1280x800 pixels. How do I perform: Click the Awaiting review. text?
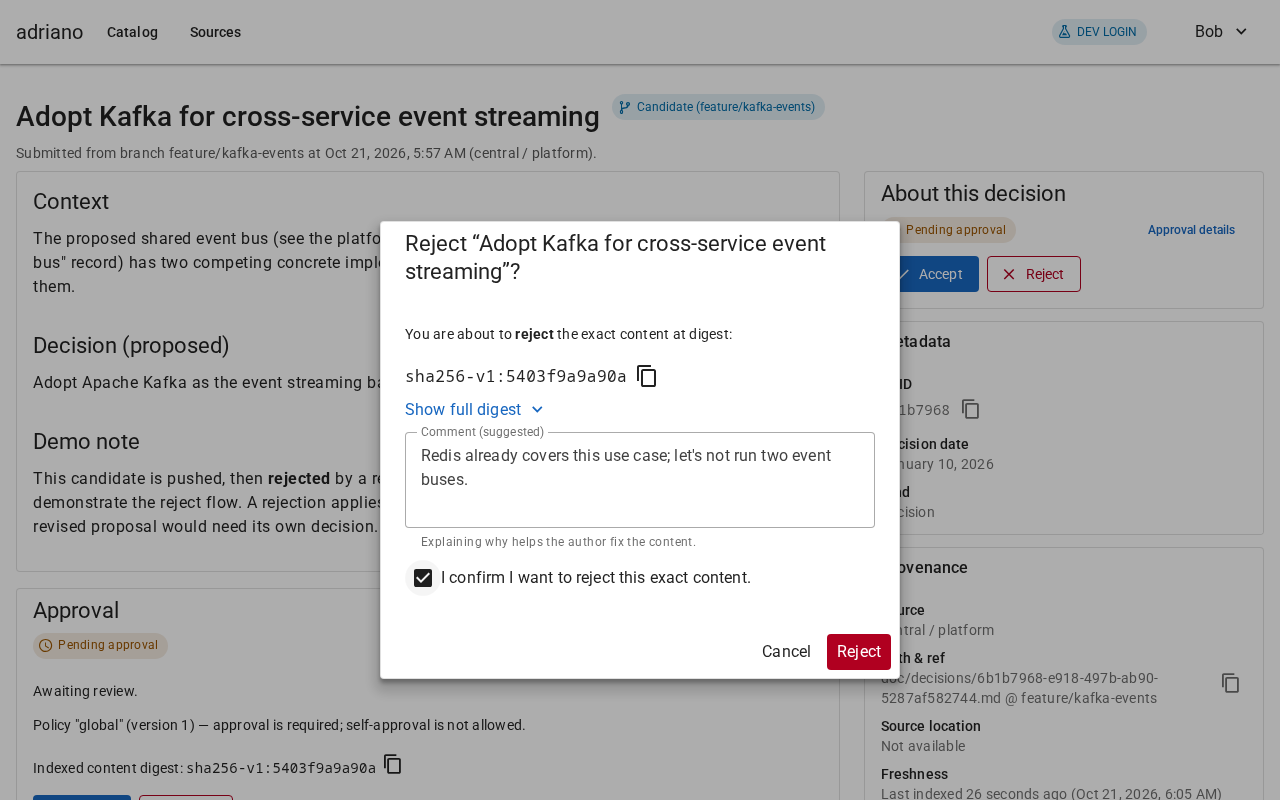click(85, 691)
